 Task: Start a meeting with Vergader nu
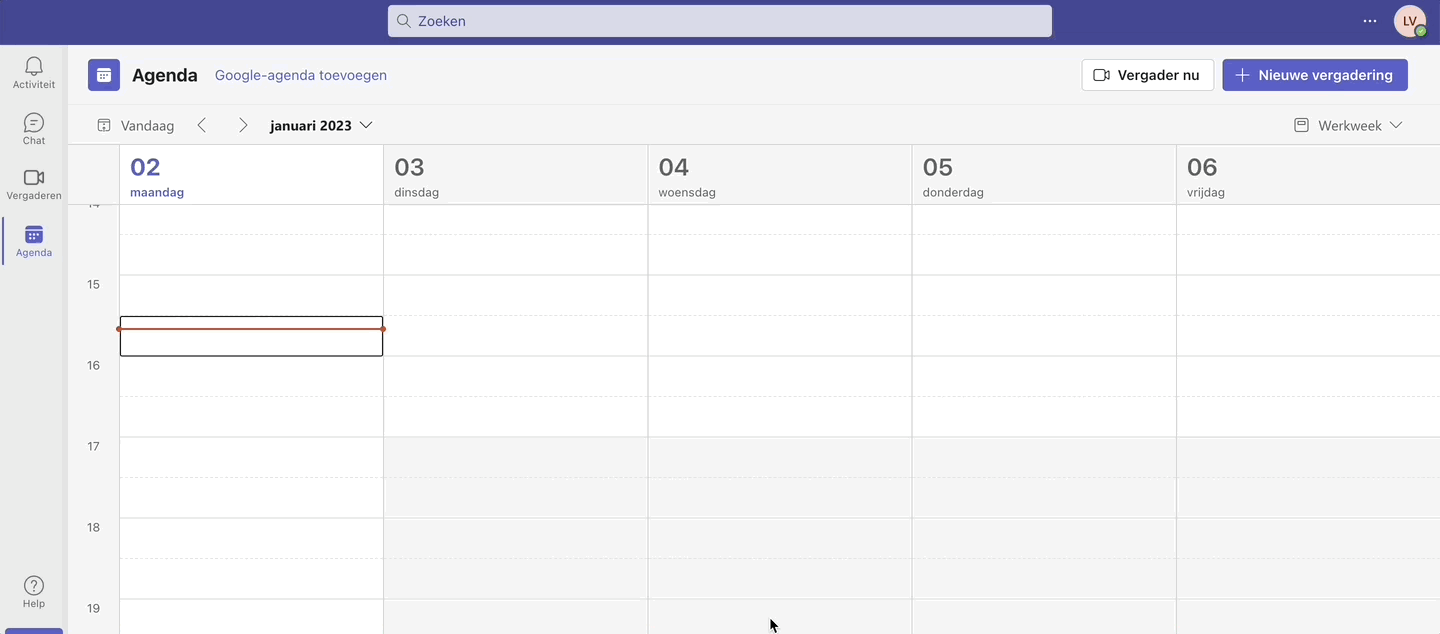pyautogui.click(x=1147, y=74)
